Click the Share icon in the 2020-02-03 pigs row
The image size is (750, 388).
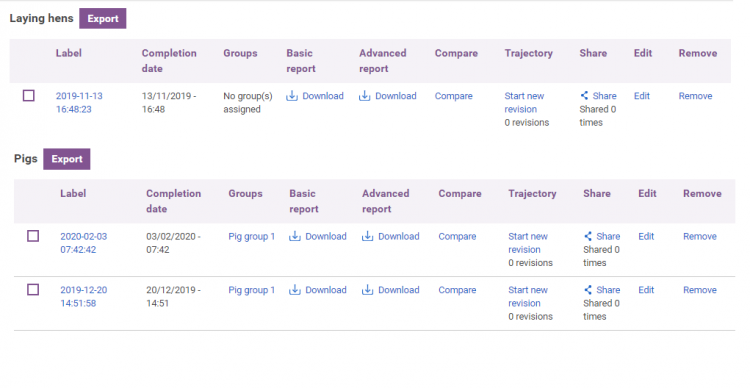[x=588, y=236]
